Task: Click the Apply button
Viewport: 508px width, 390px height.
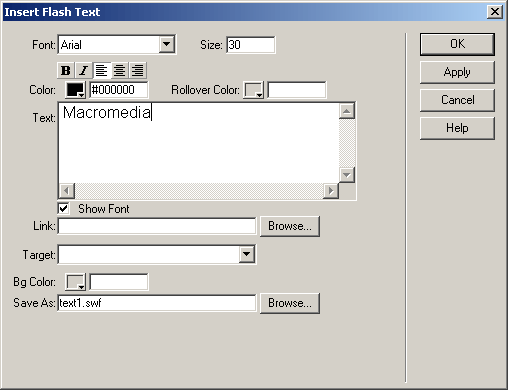Action: point(457,72)
